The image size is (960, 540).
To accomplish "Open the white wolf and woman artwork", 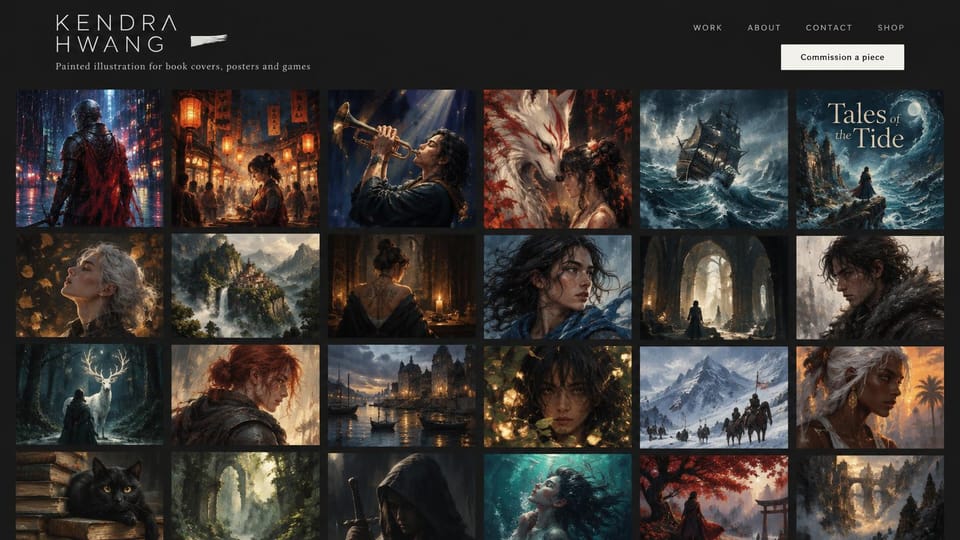I will (x=558, y=159).
